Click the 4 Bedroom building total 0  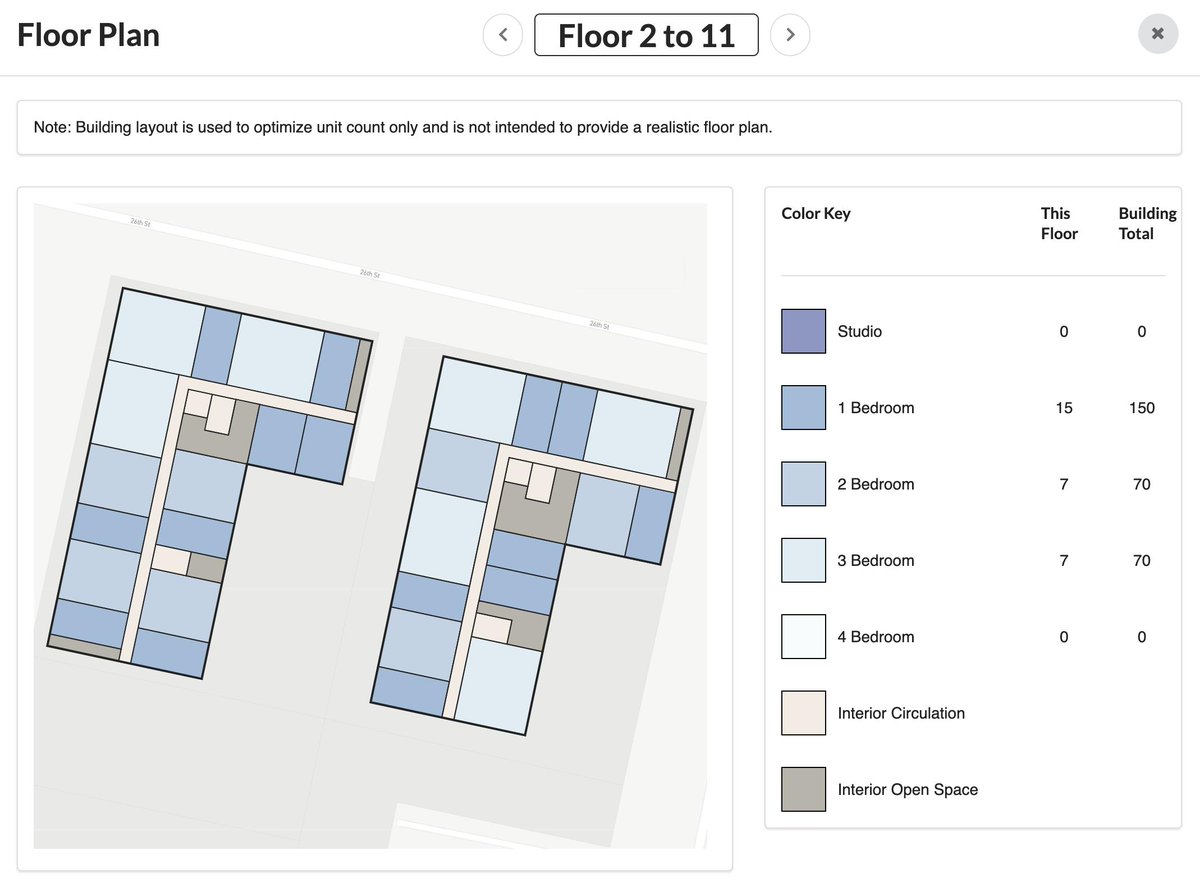click(x=1141, y=637)
